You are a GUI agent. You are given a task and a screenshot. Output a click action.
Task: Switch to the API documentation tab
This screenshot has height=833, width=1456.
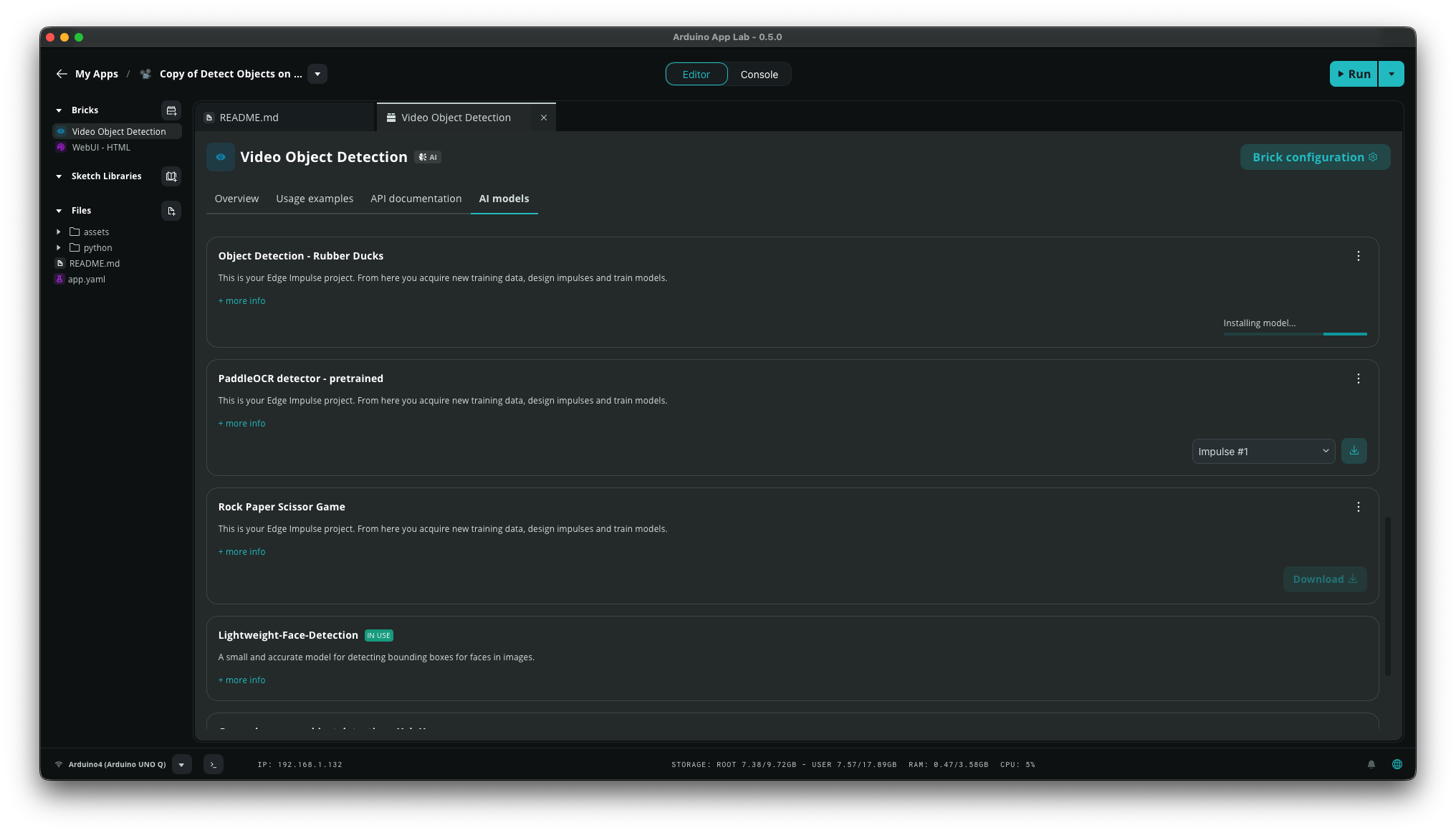coord(416,199)
